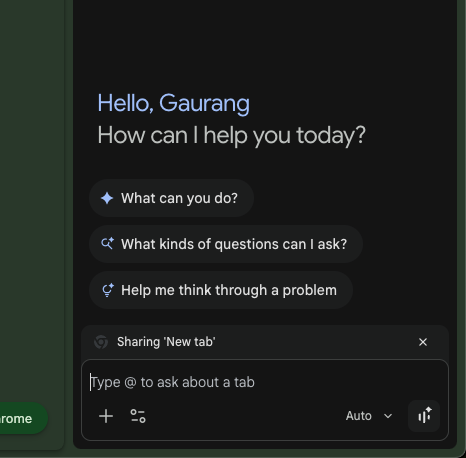Start Gemini Live voice mode icon
Viewport: 466px width, 458px height.
[424, 416]
